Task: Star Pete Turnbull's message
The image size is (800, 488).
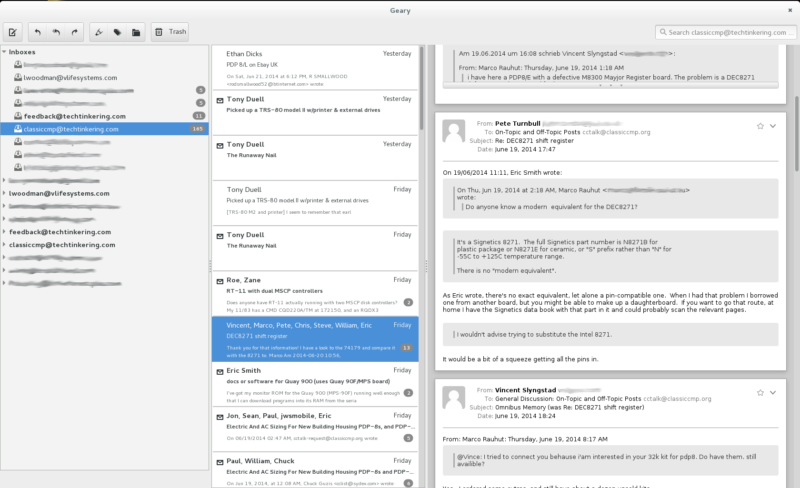Action: coord(760,126)
